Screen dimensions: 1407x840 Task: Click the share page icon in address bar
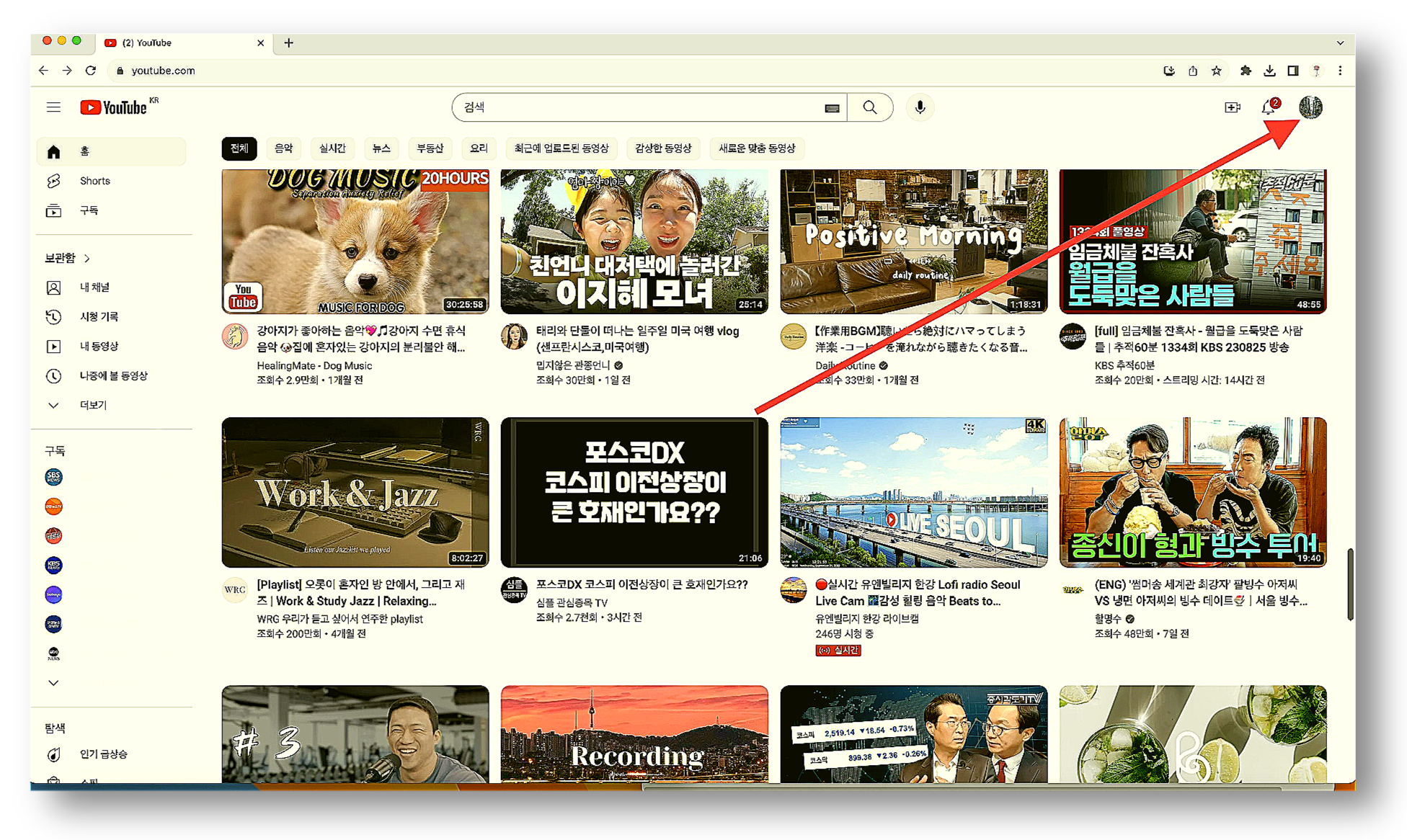[x=1193, y=71]
